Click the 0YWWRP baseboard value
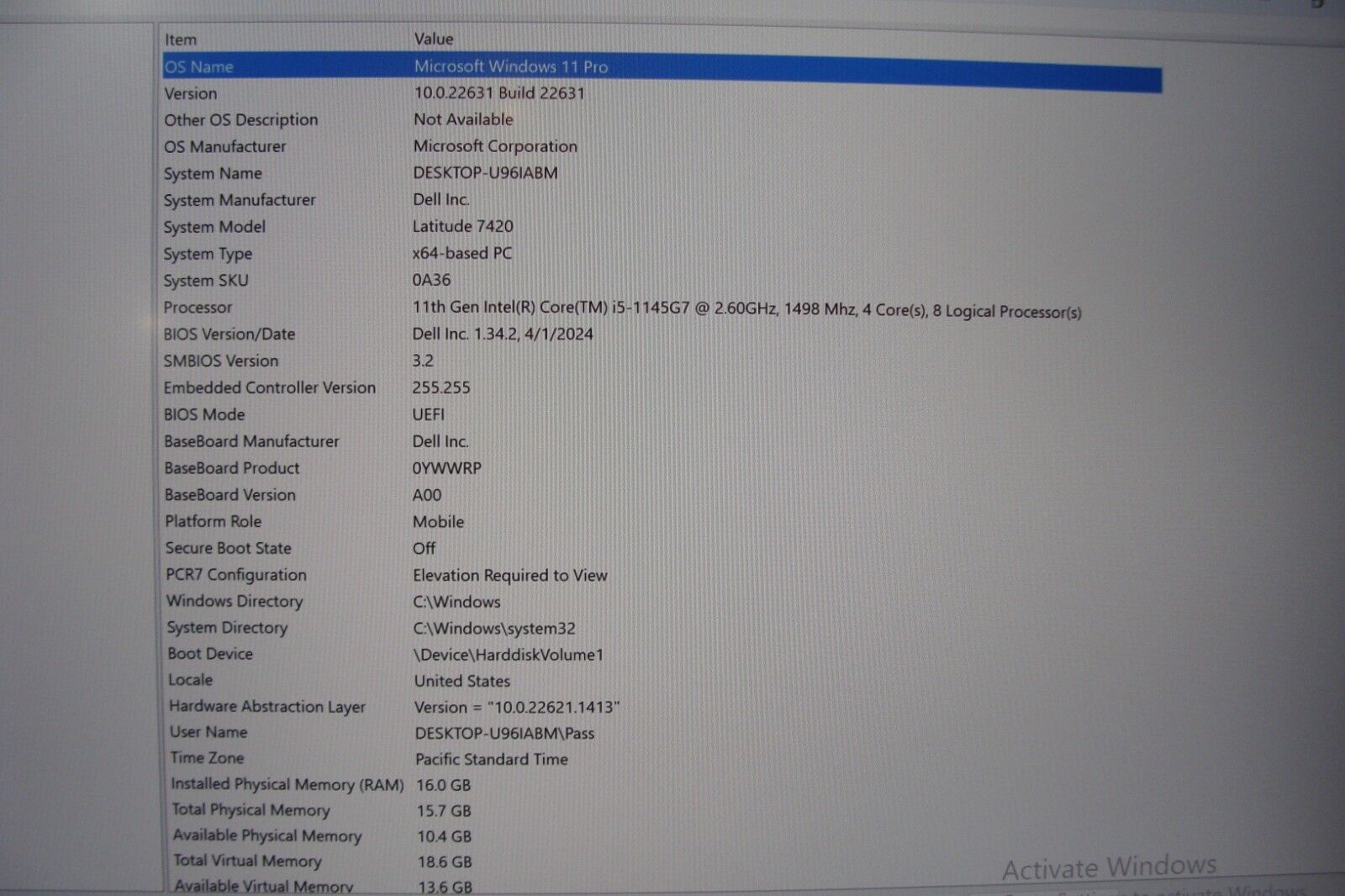The image size is (1345, 896). click(x=447, y=468)
